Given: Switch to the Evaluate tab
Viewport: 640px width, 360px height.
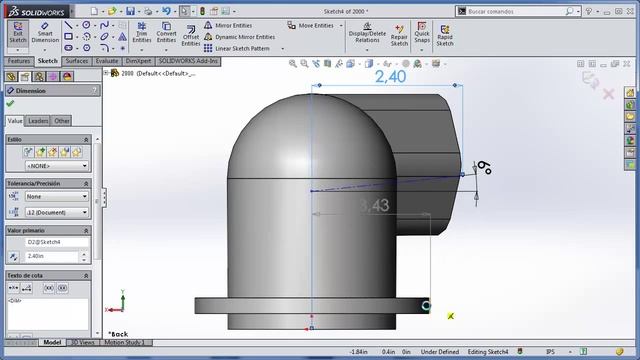Looking at the screenshot, I should [107, 61].
